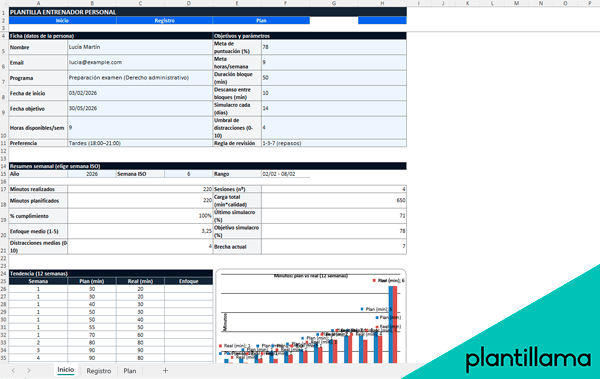Click Distracciones medias label cell
This screenshot has width=600, height=379.
[x=38, y=247]
